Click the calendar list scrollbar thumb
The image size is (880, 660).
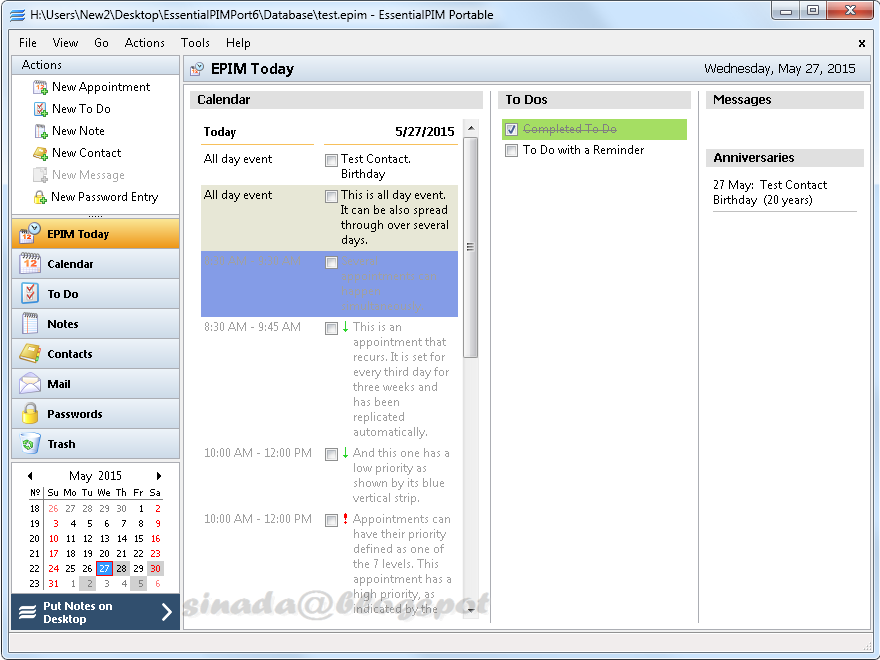click(x=471, y=247)
